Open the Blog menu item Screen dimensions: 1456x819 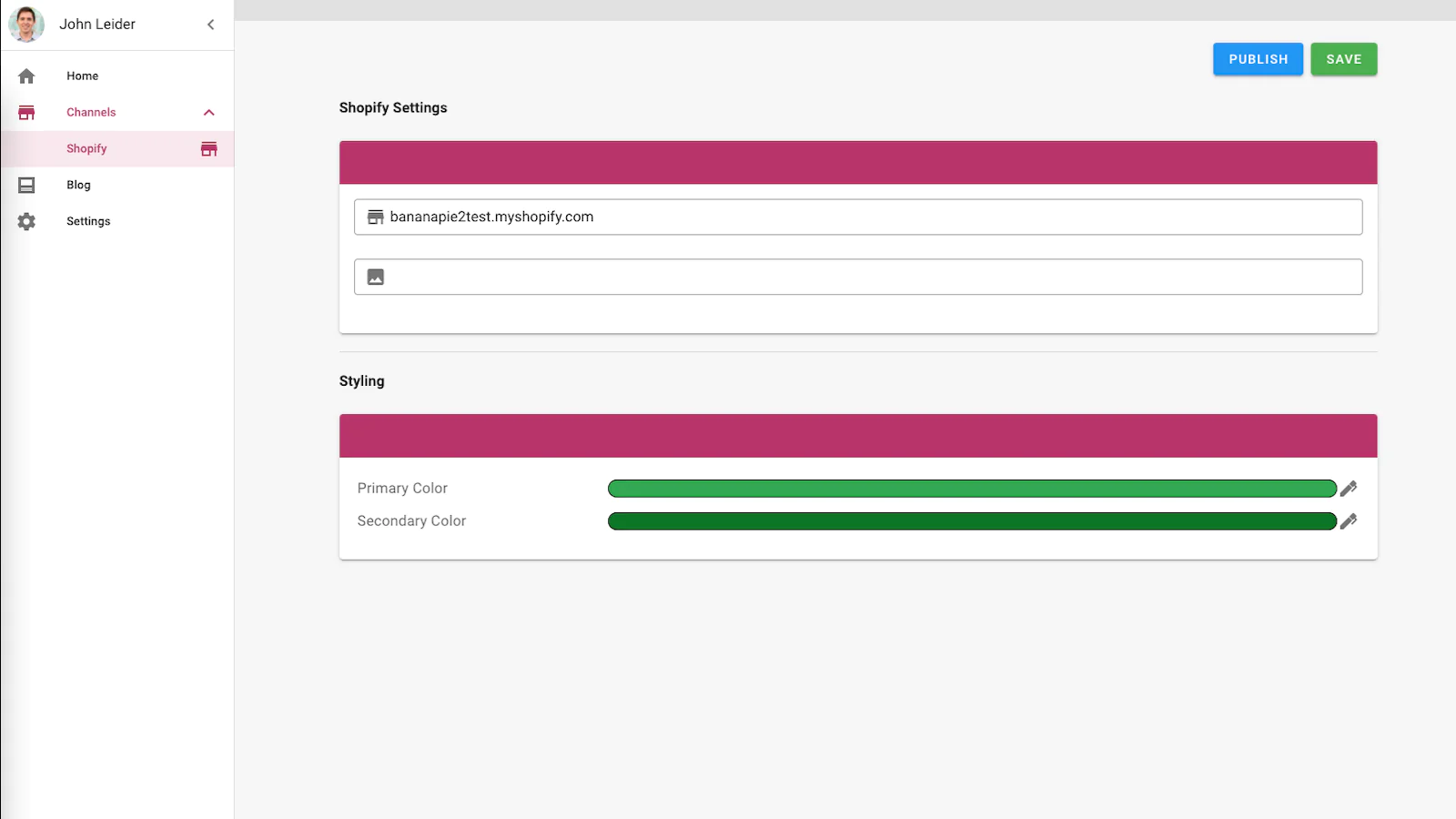coord(79,186)
